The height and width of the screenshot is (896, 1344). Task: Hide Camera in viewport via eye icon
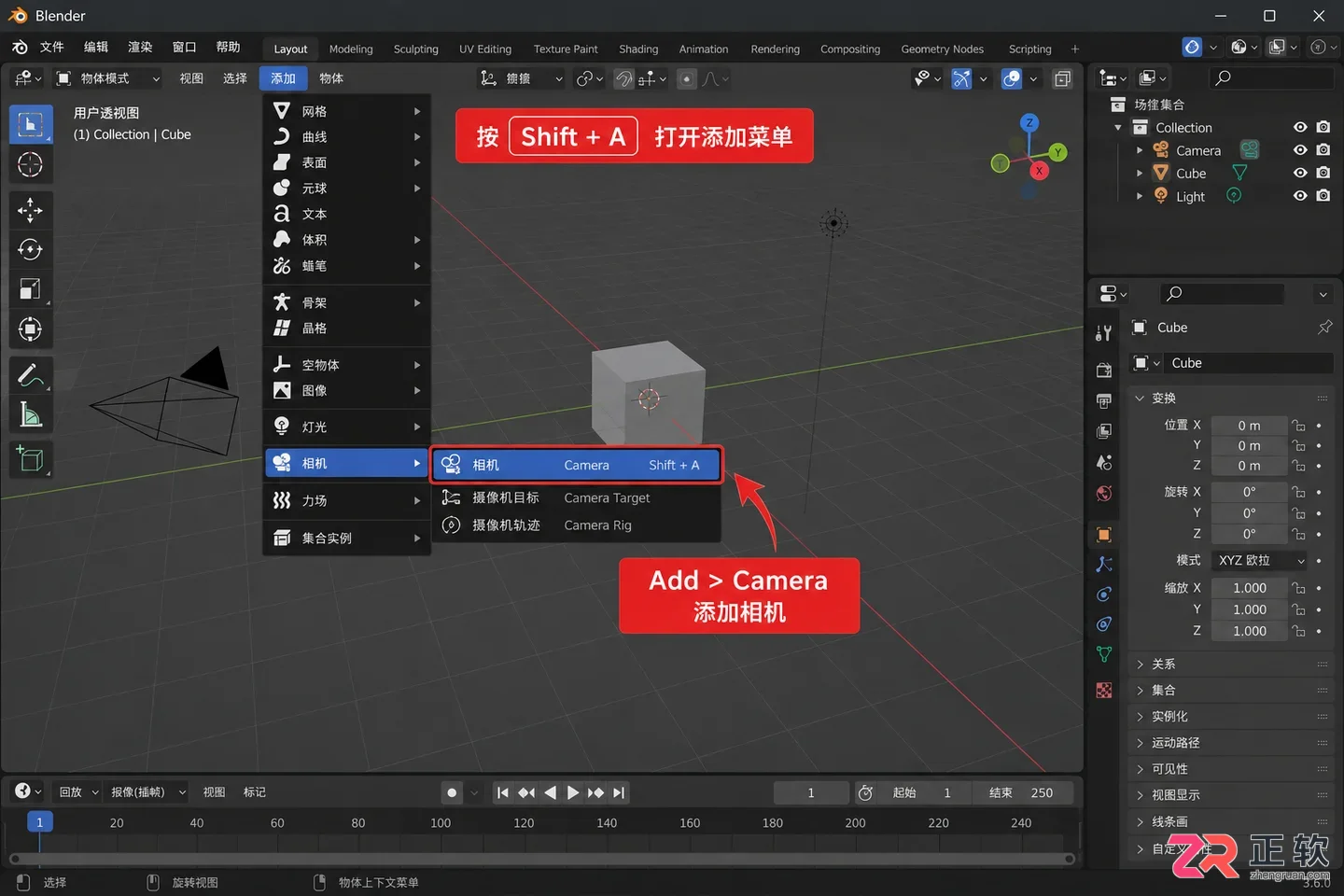tap(1300, 149)
